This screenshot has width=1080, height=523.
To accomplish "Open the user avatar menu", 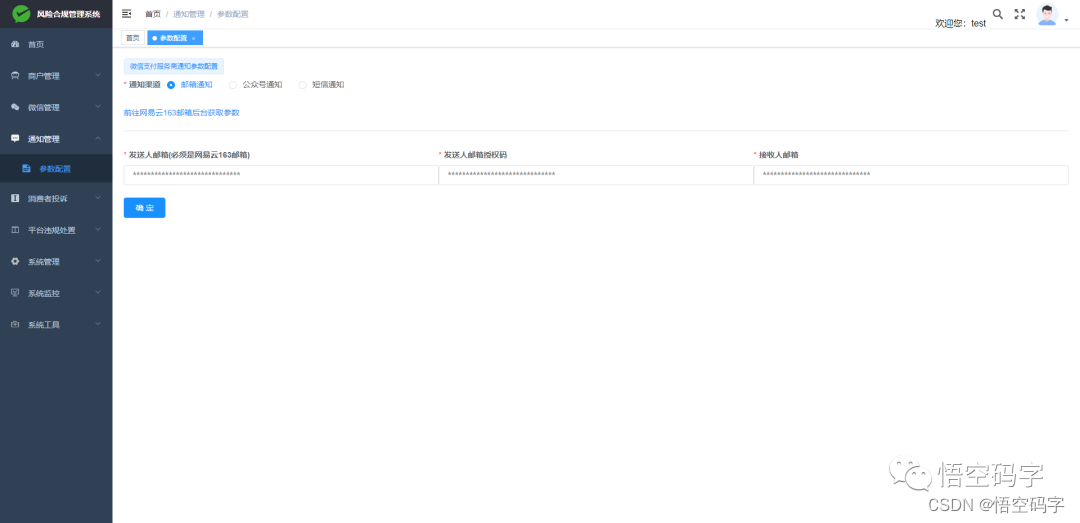I will pos(1048,14).
